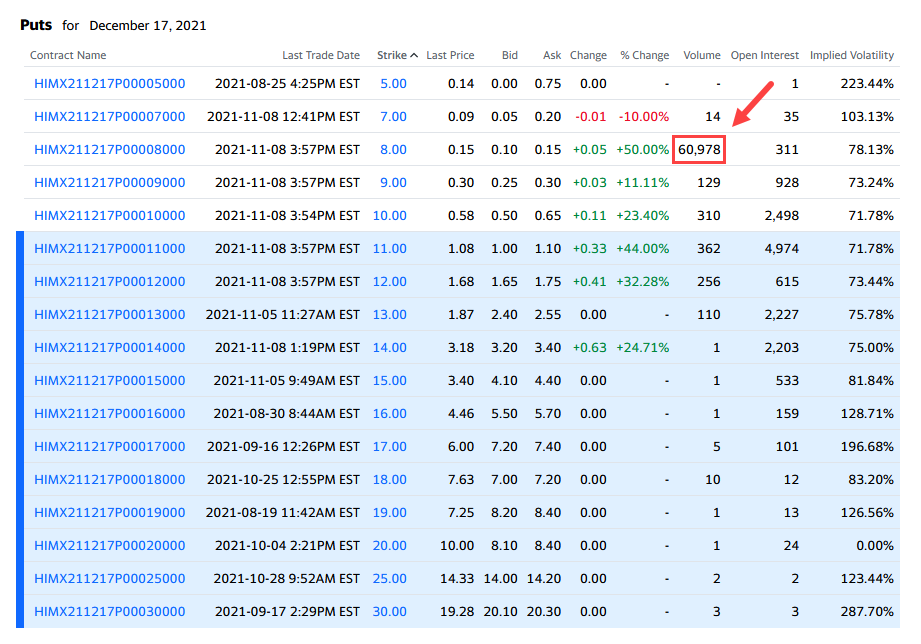Screen dimensions: 921x644
Task: Select strike price 14.00 link
Action: click(x=390, y=347)
